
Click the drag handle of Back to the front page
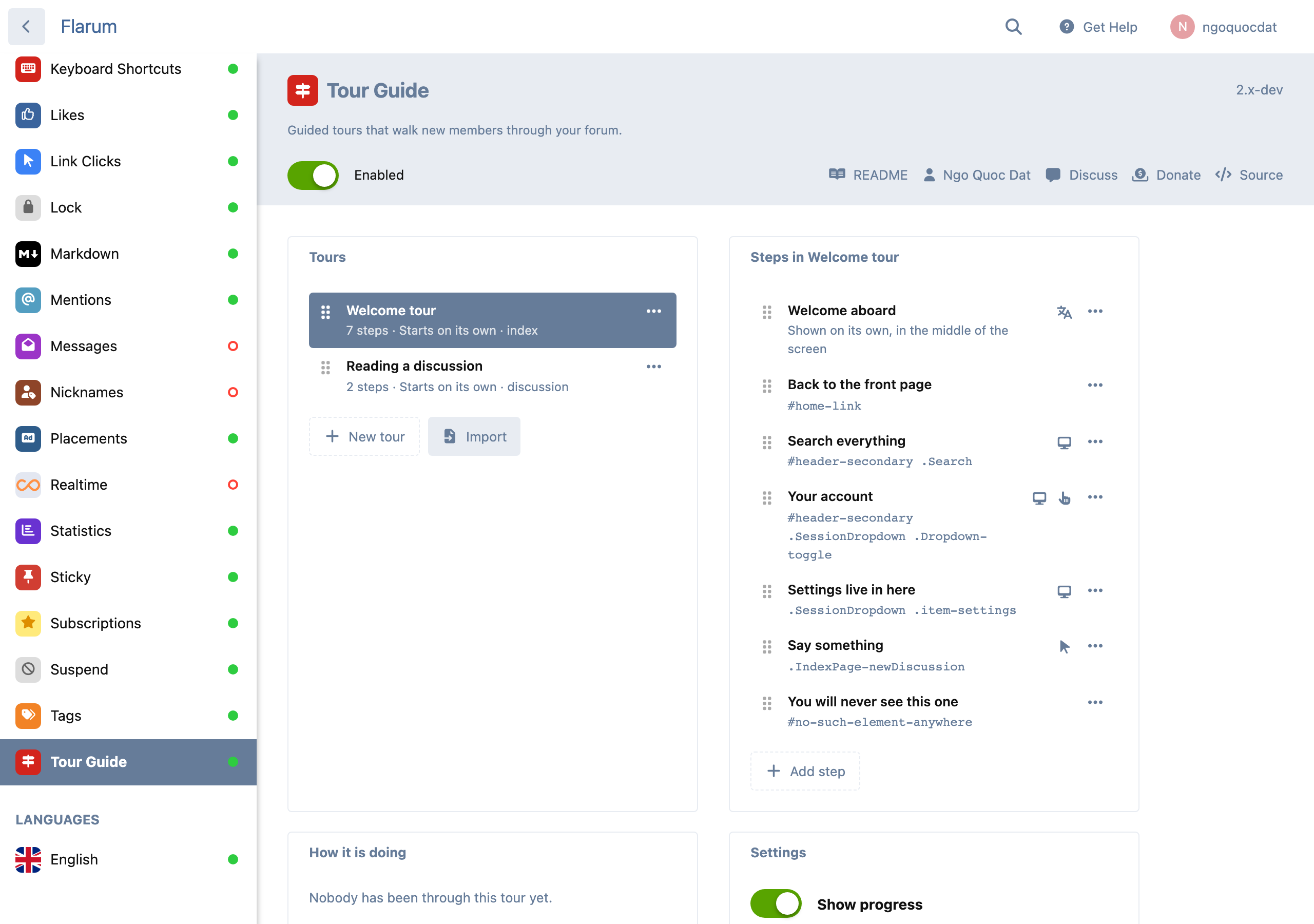click(x=767, y=386)
